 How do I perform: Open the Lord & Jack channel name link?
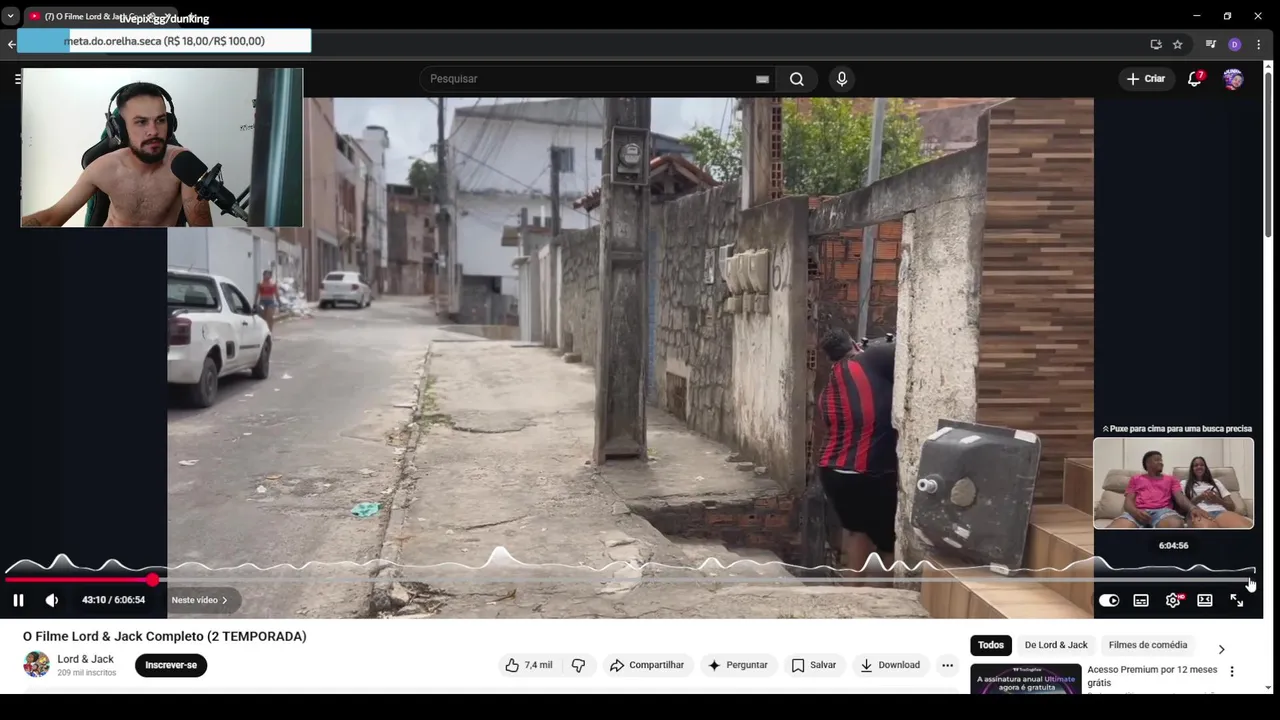point(85,659)
